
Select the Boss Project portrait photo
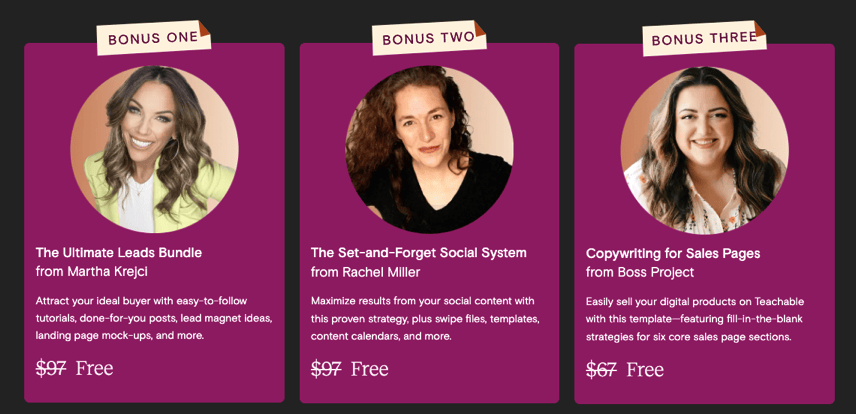click(704, 150)
